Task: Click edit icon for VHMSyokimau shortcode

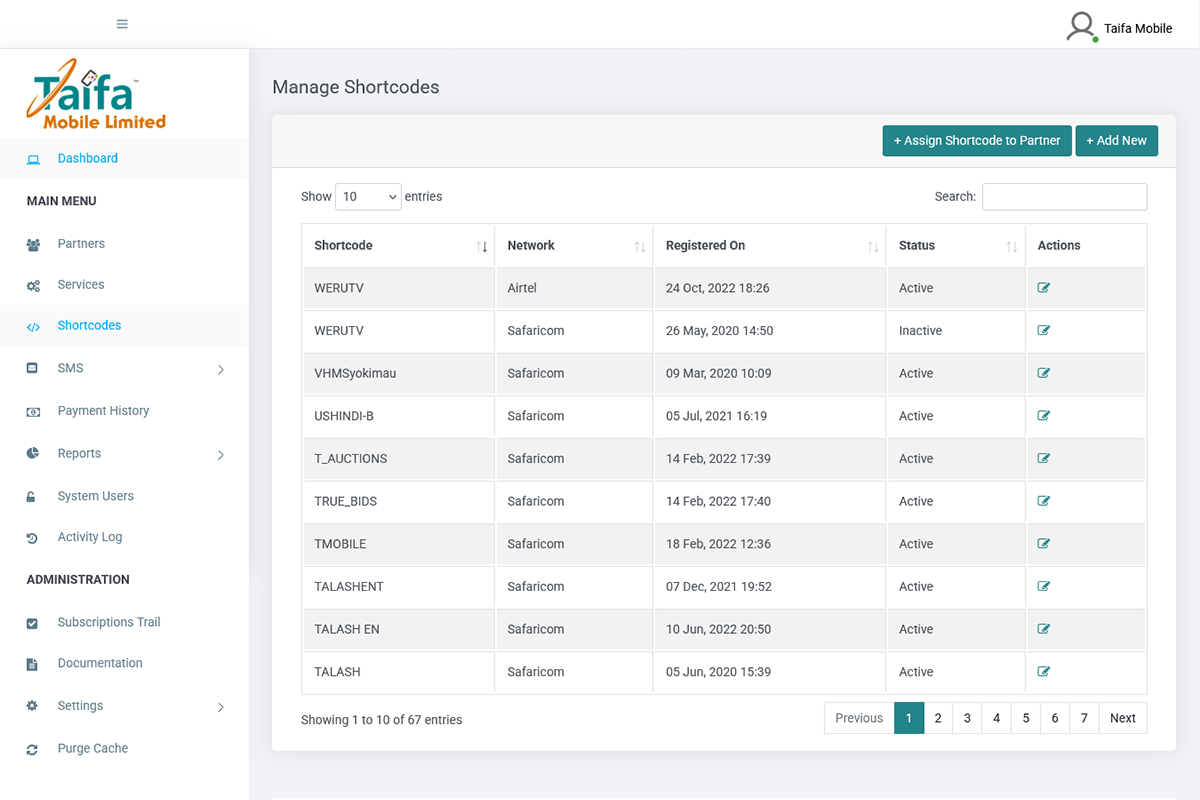Action: coord(1043,373)
